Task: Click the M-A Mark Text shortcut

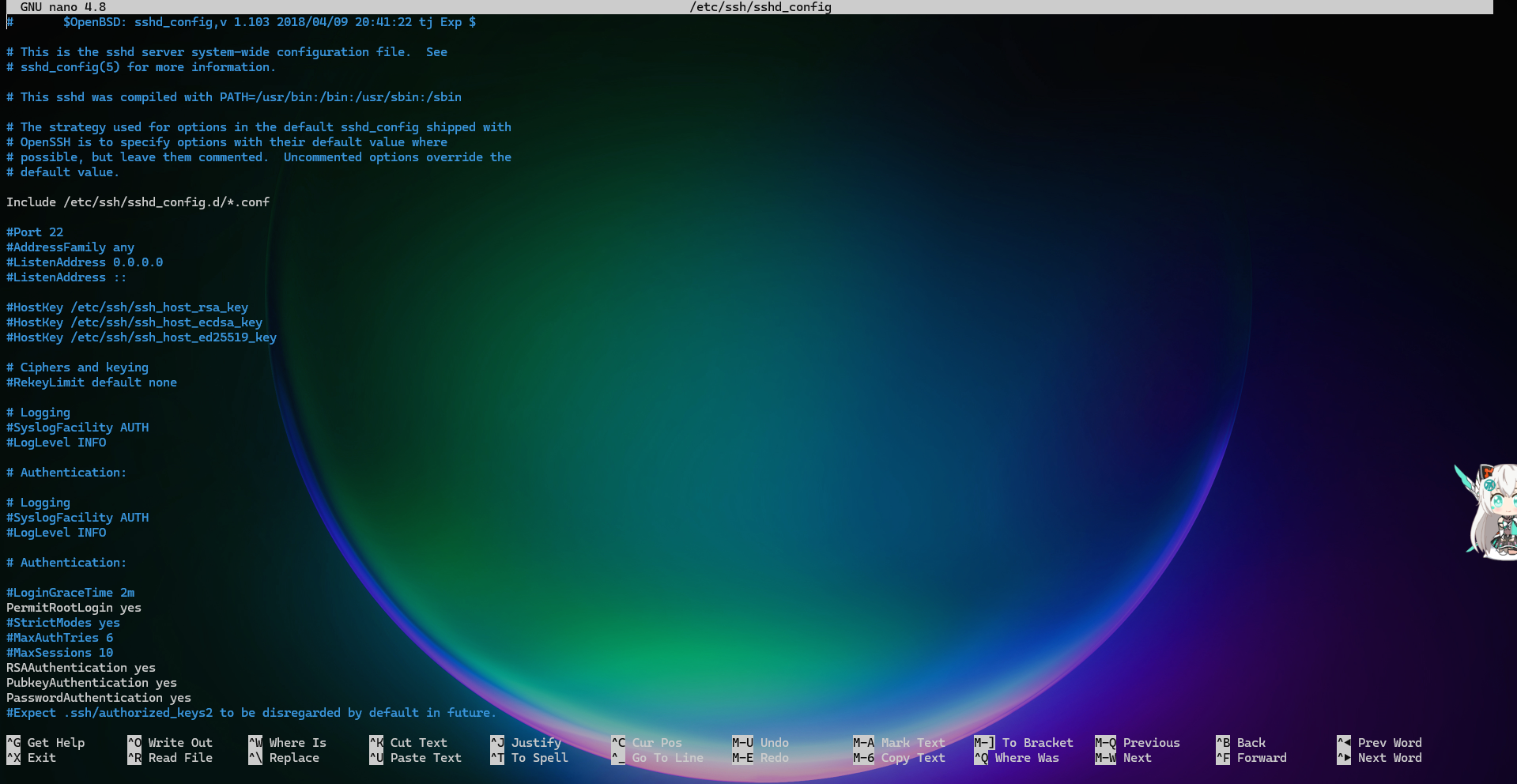Action: coord(899,743)
